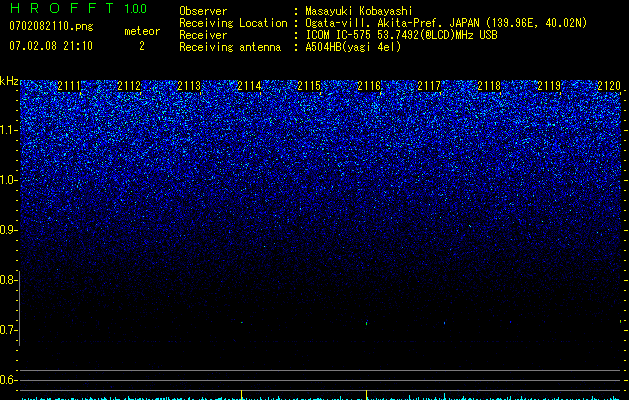Image resolution: width=629 pixels, height=400 pixels.
Task: Click the Receiver label
Action: 203,35
